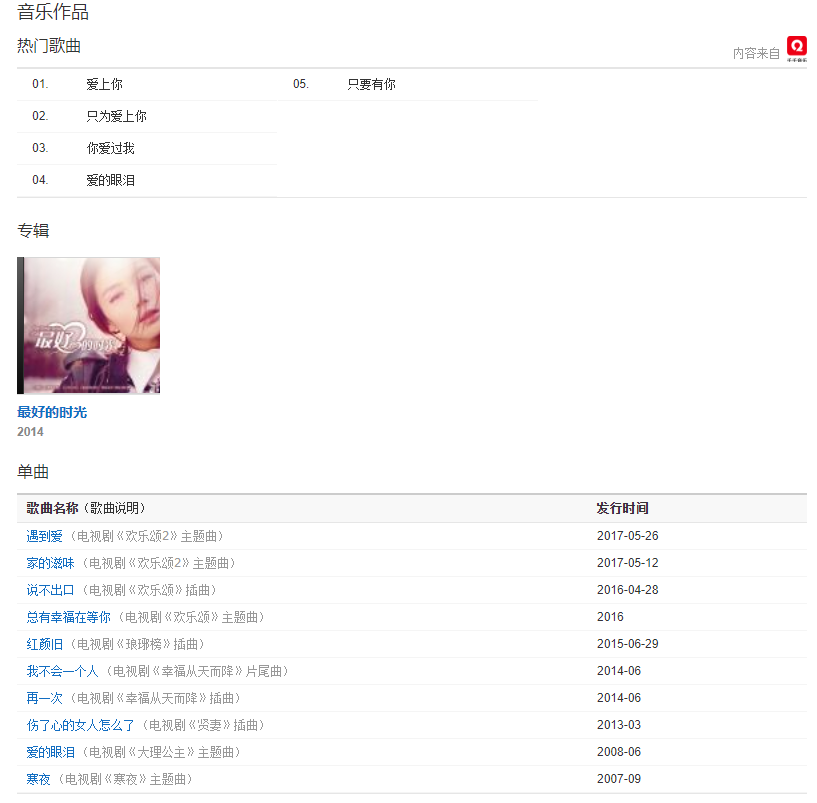
Task: Click single 我不会一个人
Action: click(x=62, y=671)
